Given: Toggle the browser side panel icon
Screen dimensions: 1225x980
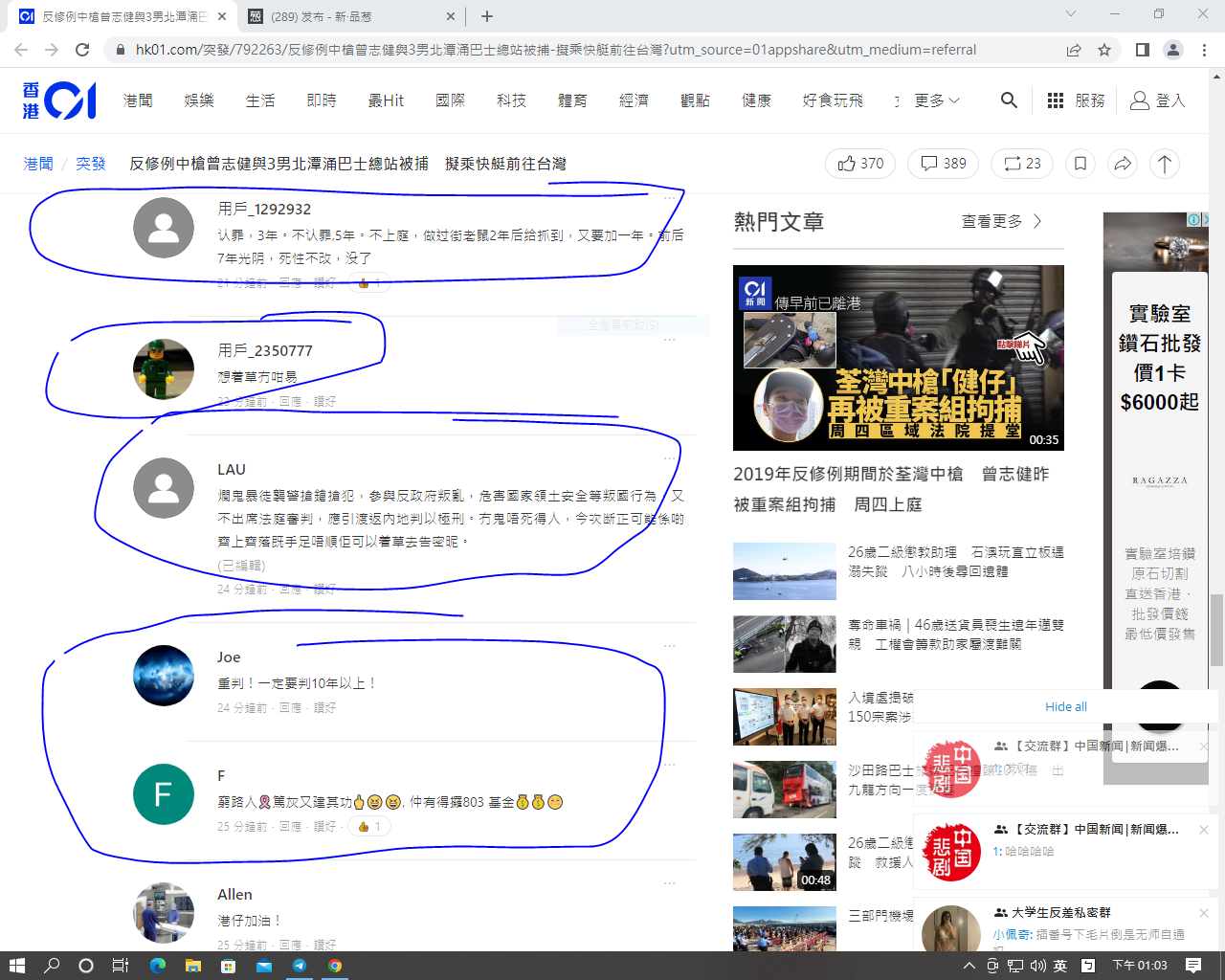Looking at the screenshot, I should pos(1142,50).
